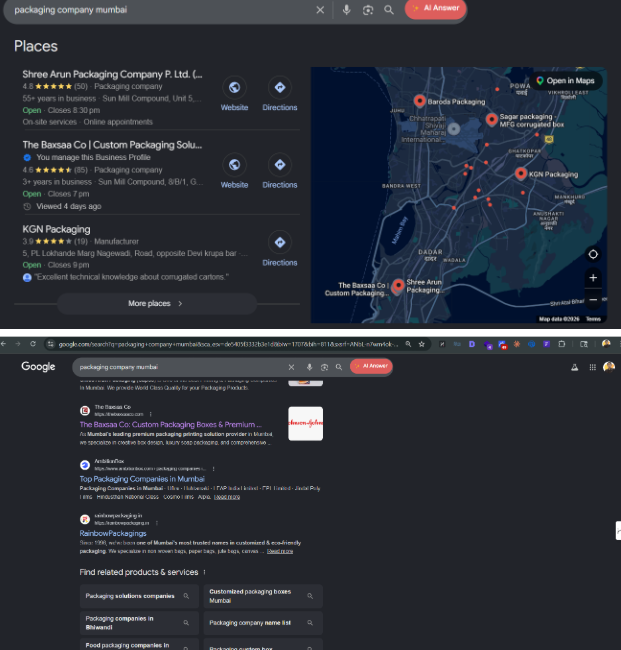Click AI Answer button in upper search bar

(435, 8)
